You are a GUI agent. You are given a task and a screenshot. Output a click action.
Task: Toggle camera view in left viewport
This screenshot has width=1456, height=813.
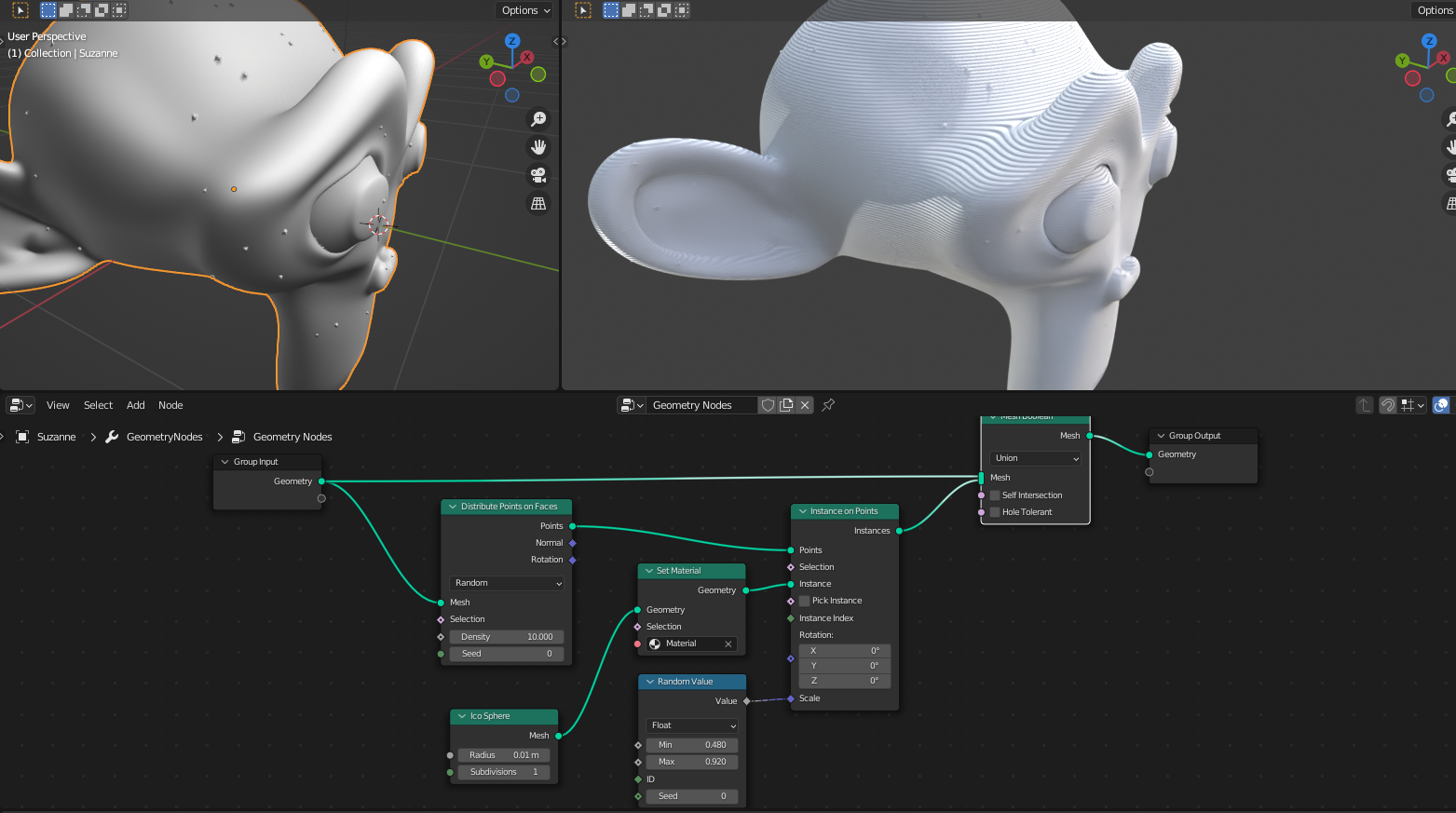[538, 175]
